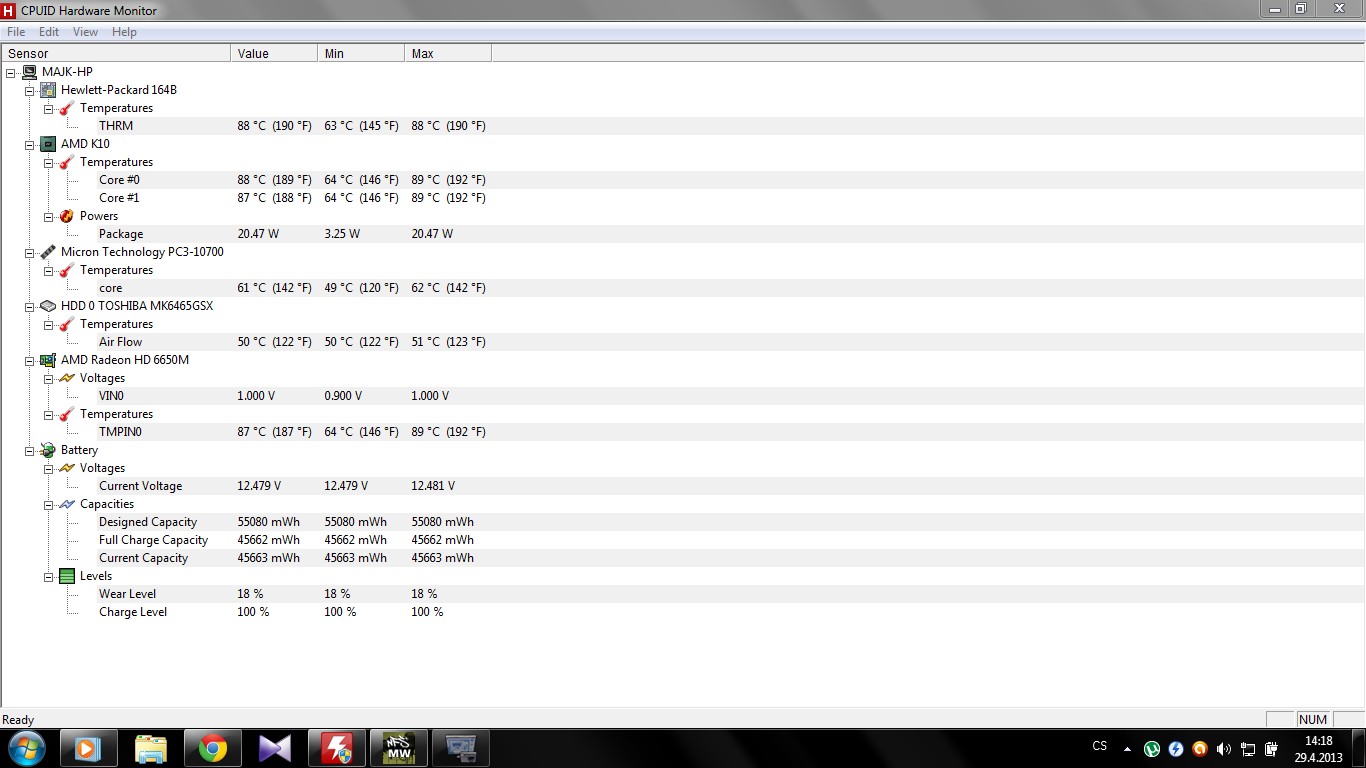This screenshot has width=1366, height=768.
Task: Click the Powers flame icon
Action: [67, 216]
